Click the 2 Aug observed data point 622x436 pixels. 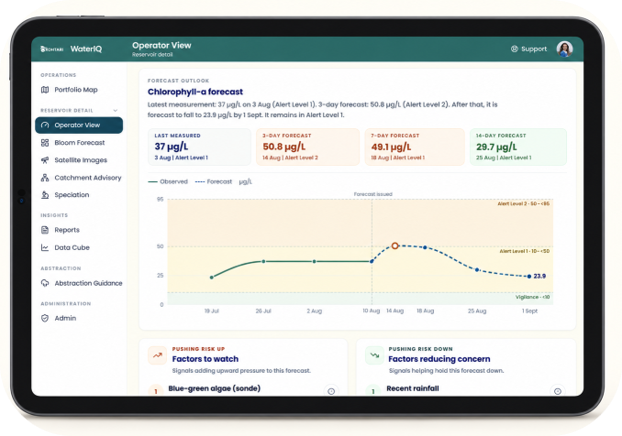tap(314, 261)
